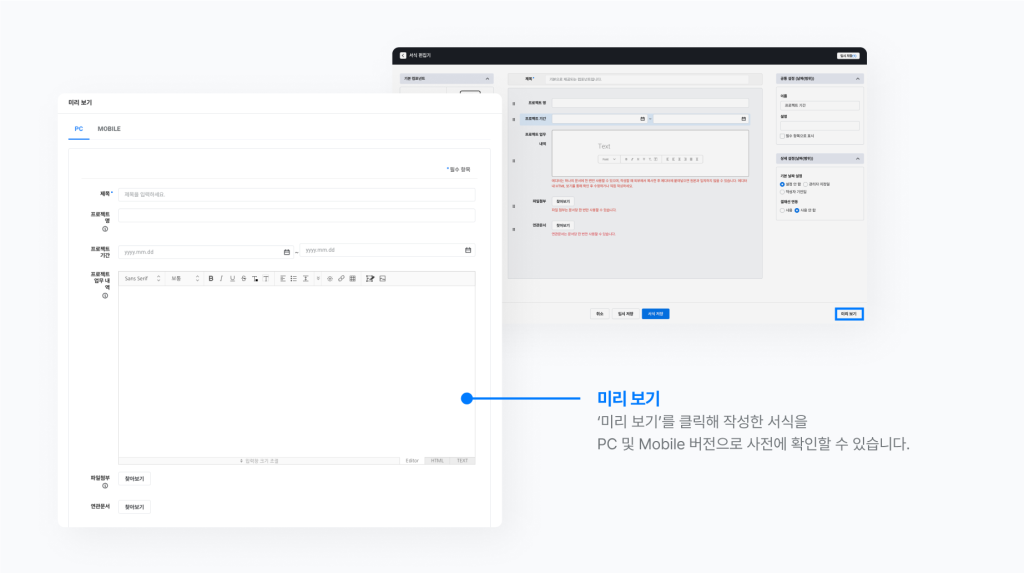This screenshot has width=1024, height=573.
Task: Switch editor to HTML mode tab
Action: 437,461
